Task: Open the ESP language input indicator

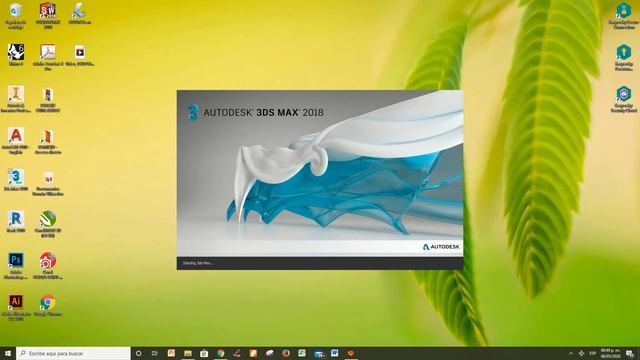Action: [x=593, y=353]
